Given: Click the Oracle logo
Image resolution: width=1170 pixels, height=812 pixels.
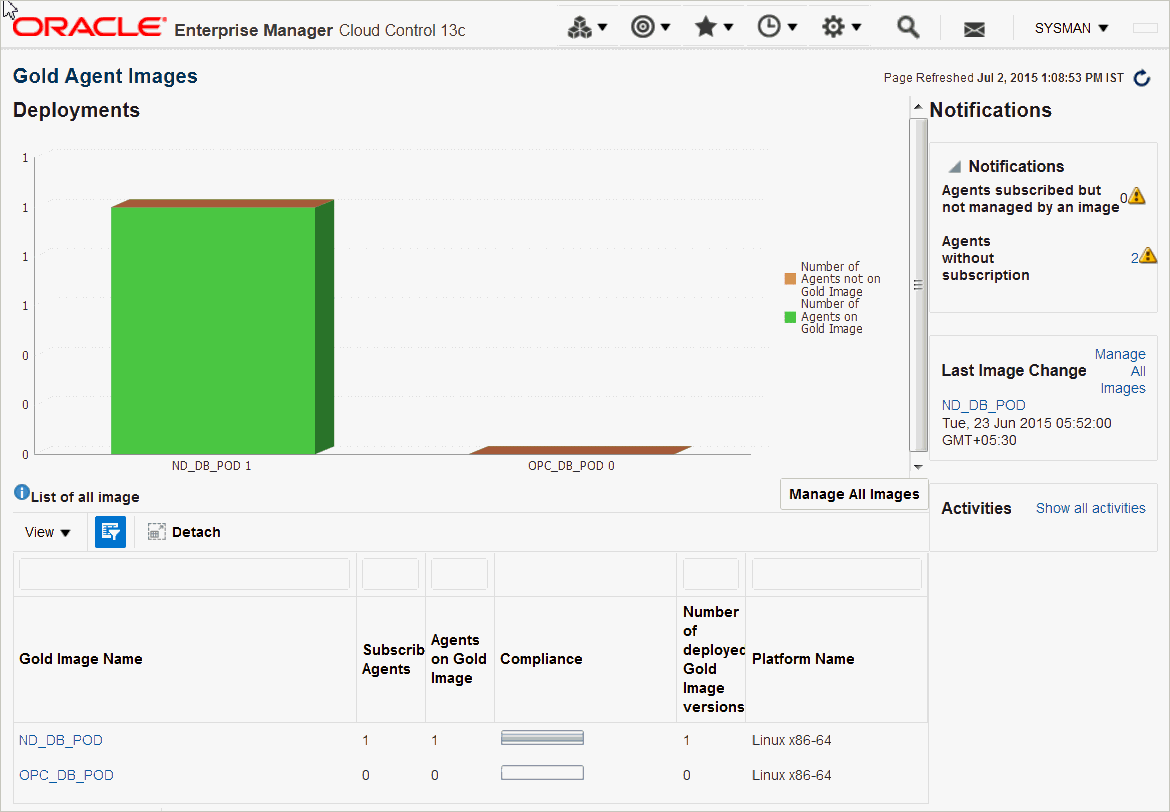Looking at the screenshot, I should 89,28.
